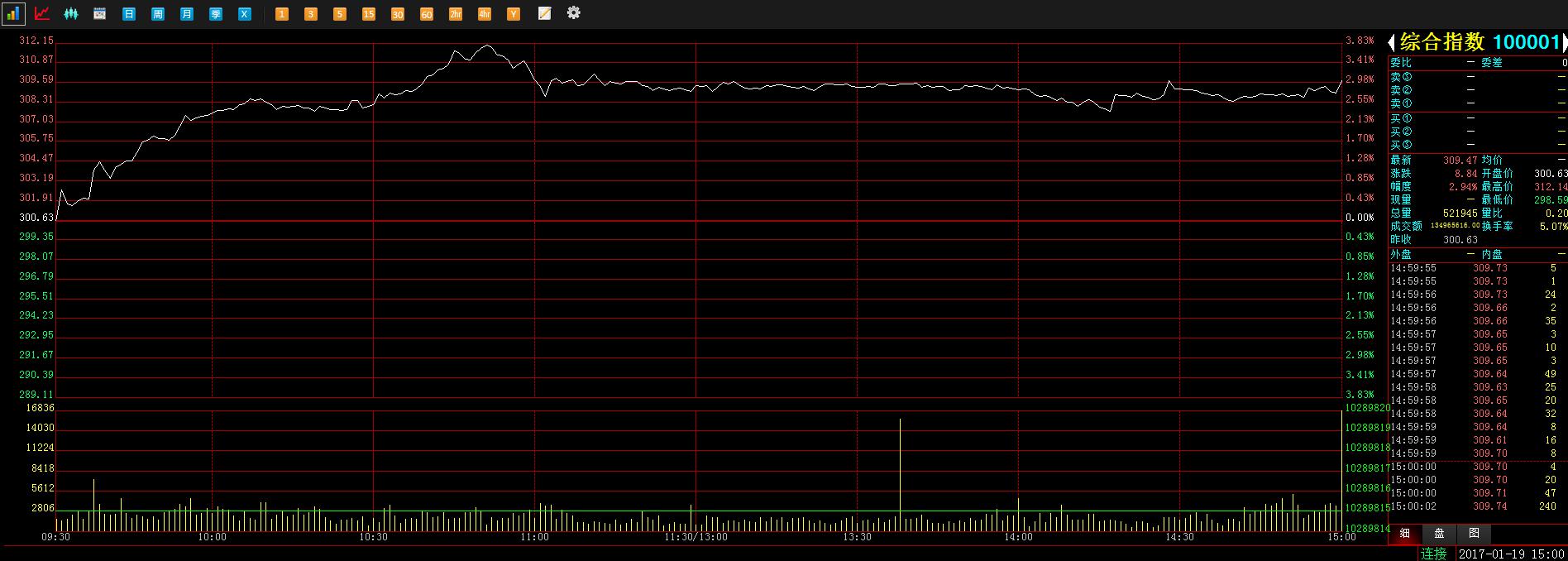Click the 委比 label
The height and width of the screenshot is (561, 1568).
(x=1401, y=63)
